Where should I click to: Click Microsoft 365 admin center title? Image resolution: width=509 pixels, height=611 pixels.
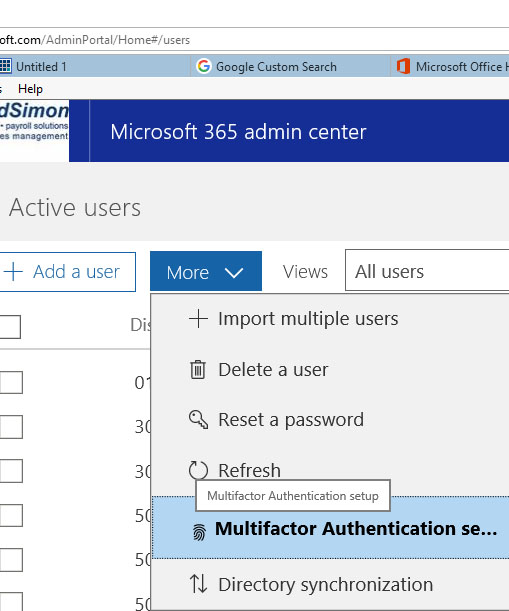[x=238, y=132]
